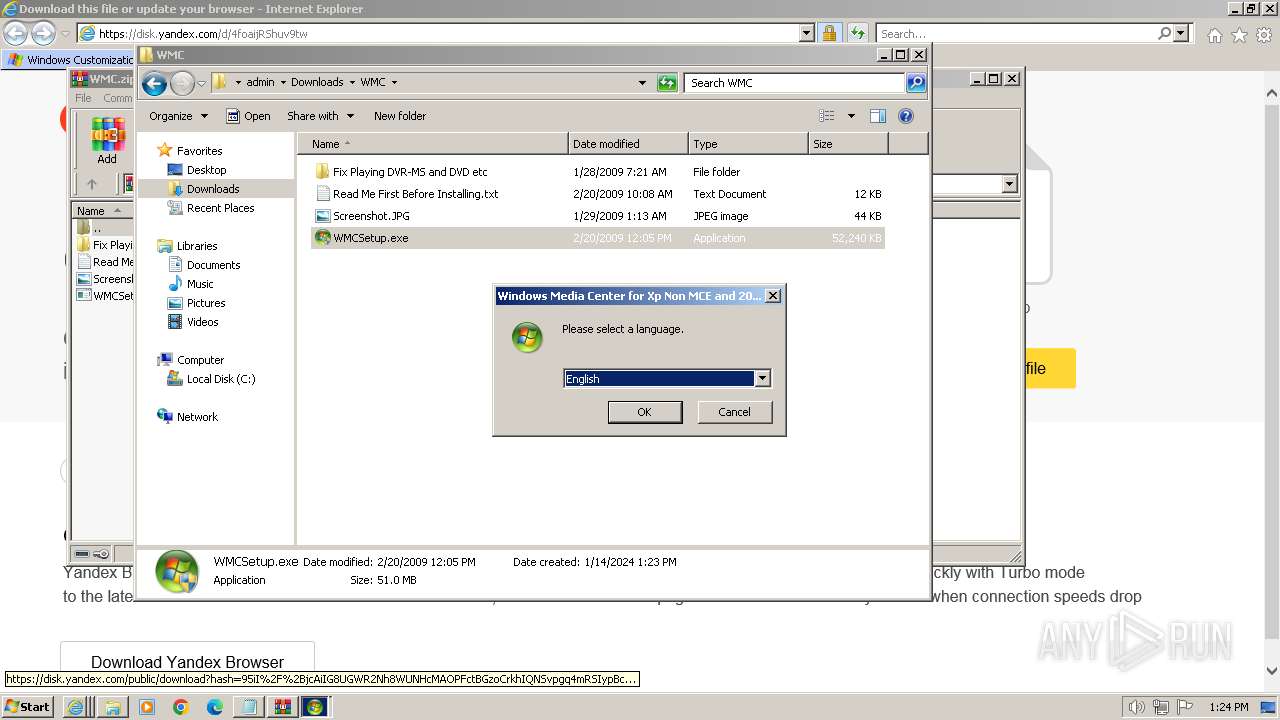The height and width of the screenshot is (720, 1280).
Task: Open Internet Explorer tools gear
Action: tap(1264, 35)
